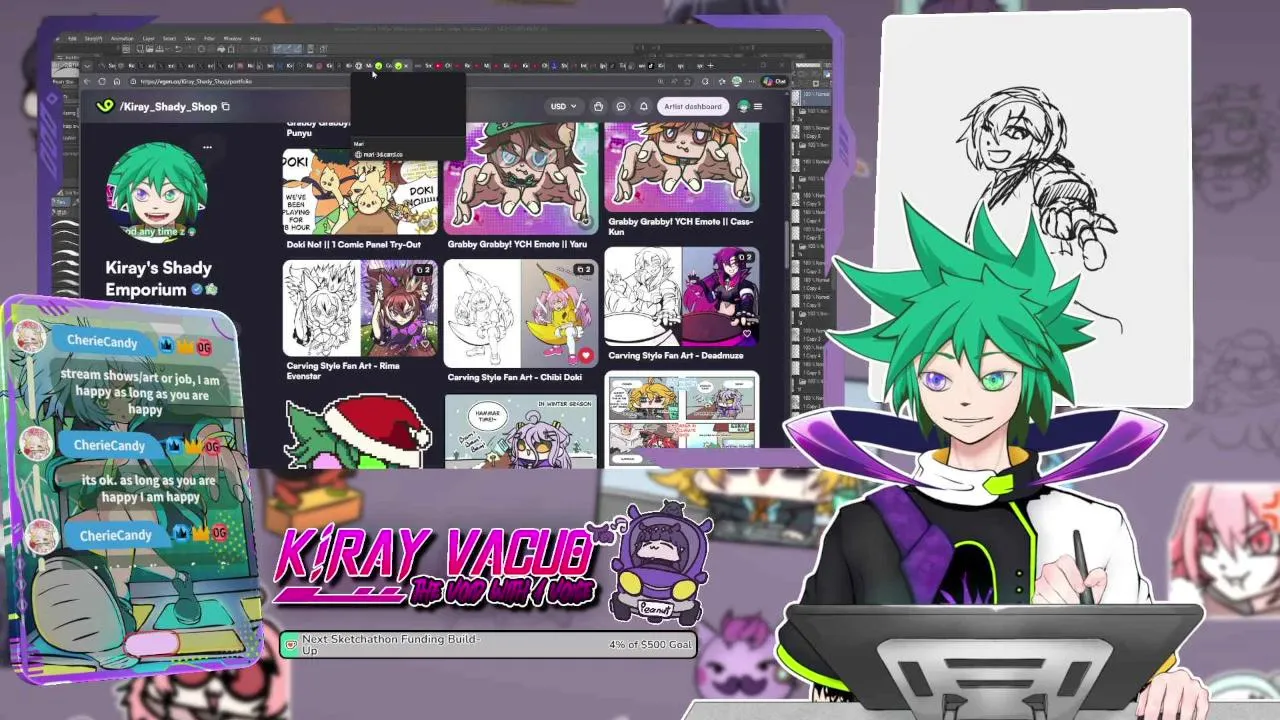Open Clip Studio View menu
The image size is (1280, 720).
[x=190, y=38]
